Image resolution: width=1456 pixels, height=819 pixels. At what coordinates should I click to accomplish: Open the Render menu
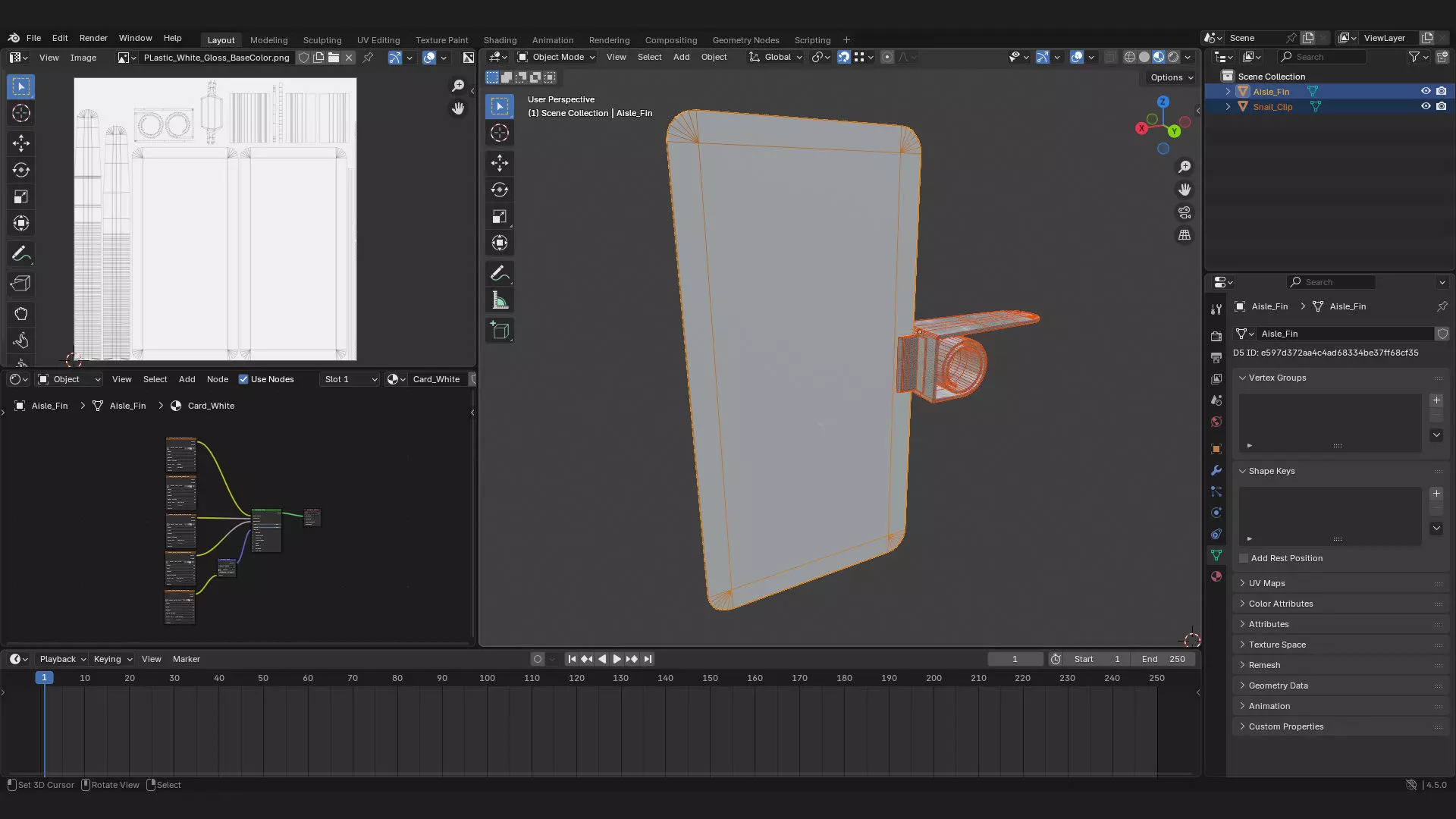pos(93,38)
